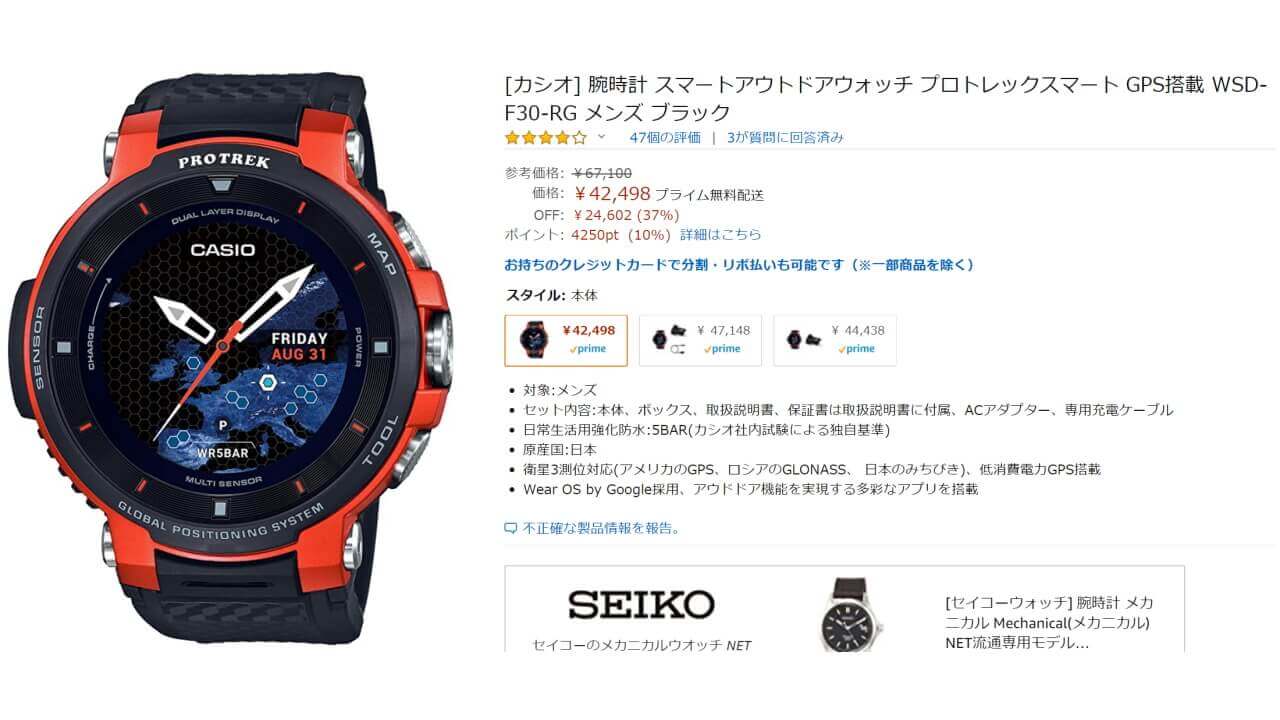The width and height of the screenshot is (1280, 720).
Task: Select the ¥42,498 style option
Action: point(566,340)
